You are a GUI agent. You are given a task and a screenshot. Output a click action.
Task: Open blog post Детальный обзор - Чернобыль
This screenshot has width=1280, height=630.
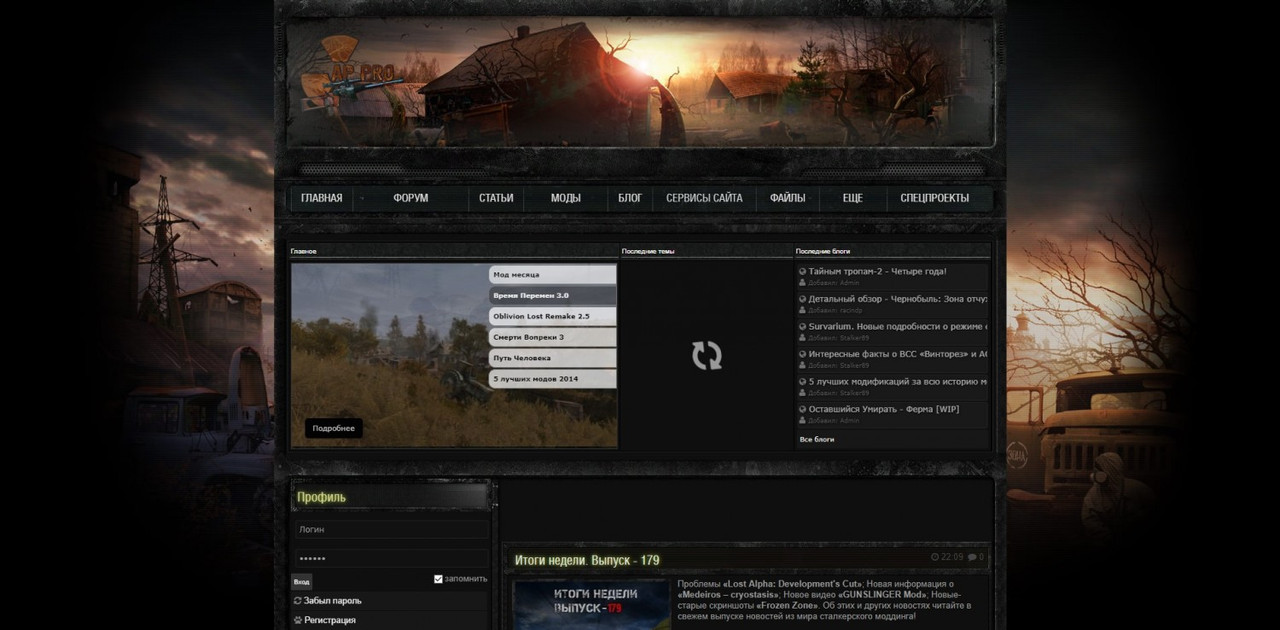tap(898, 298)
